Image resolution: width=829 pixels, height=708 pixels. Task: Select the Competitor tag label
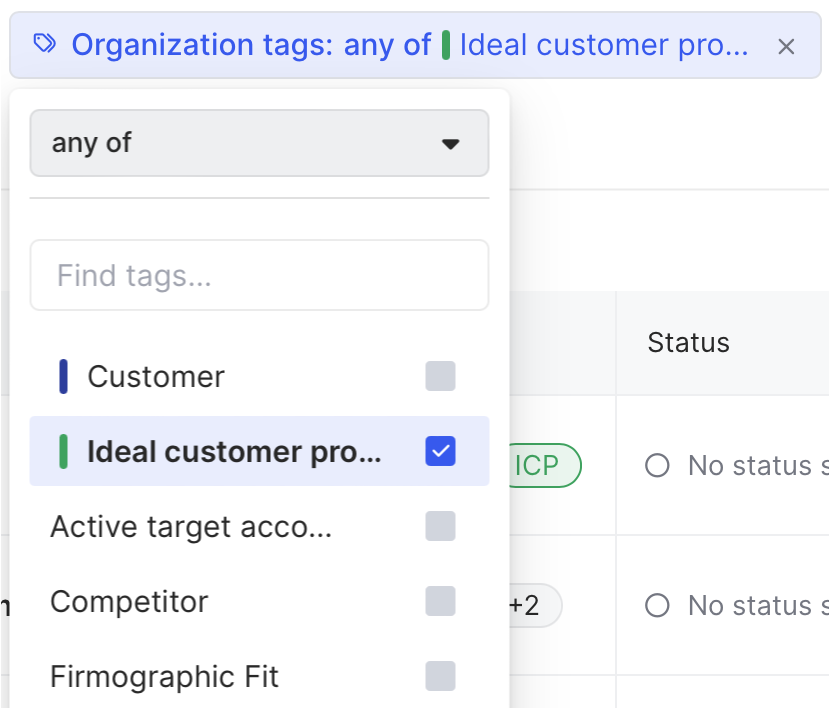point(129,602)
